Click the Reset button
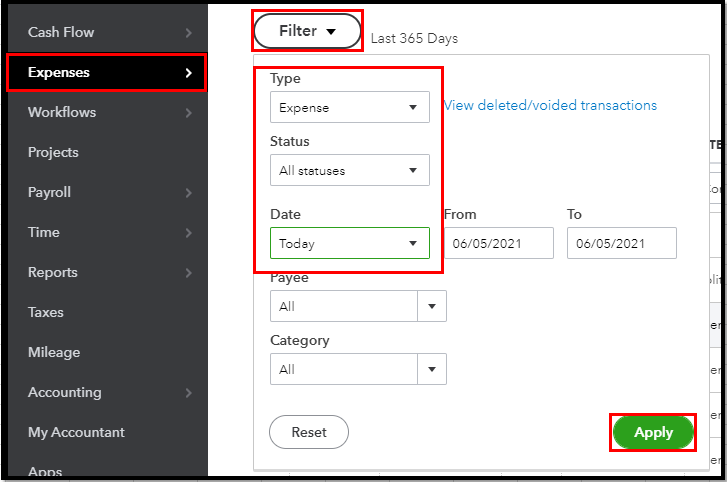The height and width of the screenshot is (482, 727). (x=309, y=433)
